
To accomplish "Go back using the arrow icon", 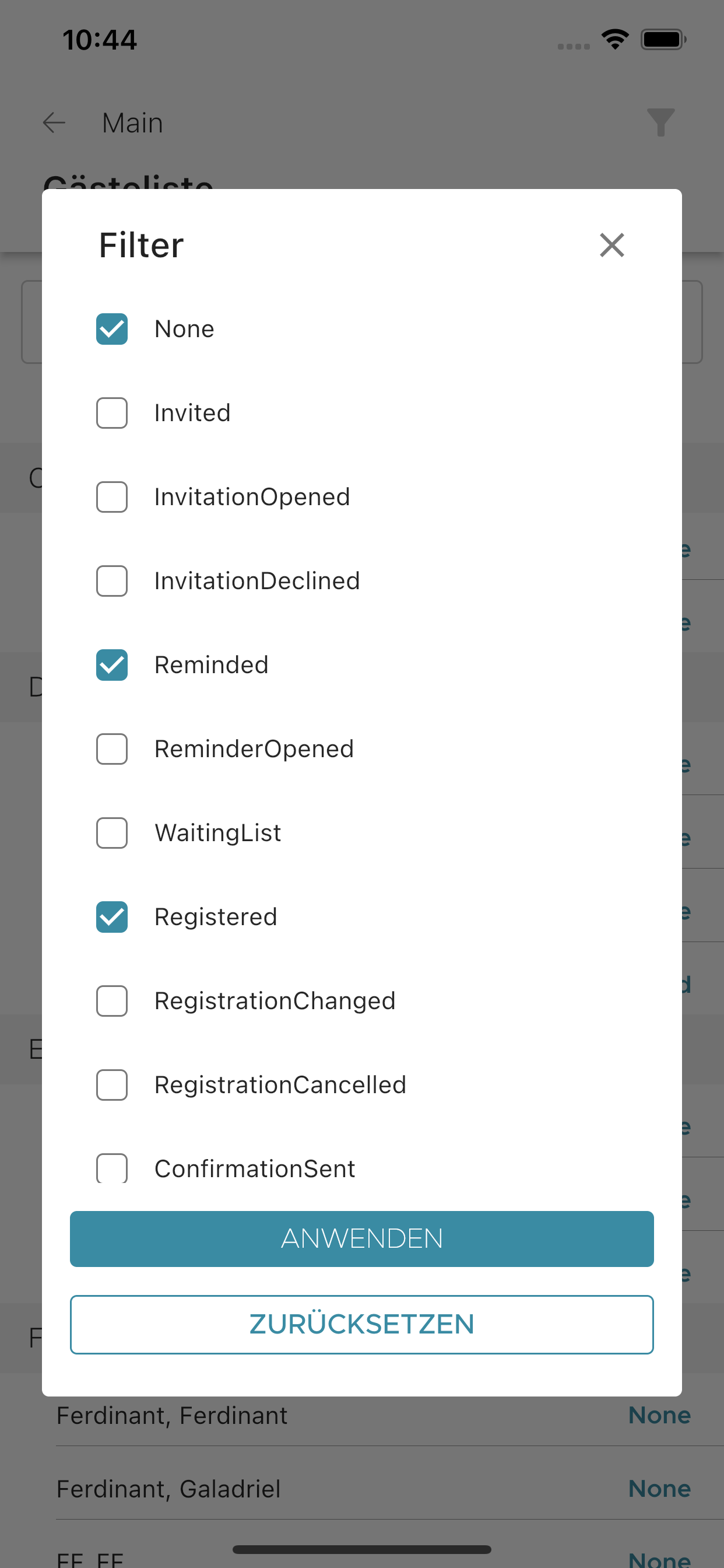I will click(x=54, y=123).
